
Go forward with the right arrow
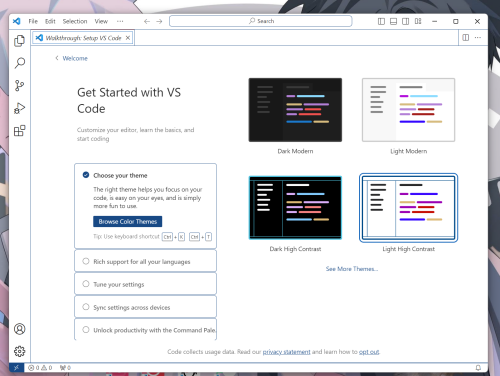[159, 21]
